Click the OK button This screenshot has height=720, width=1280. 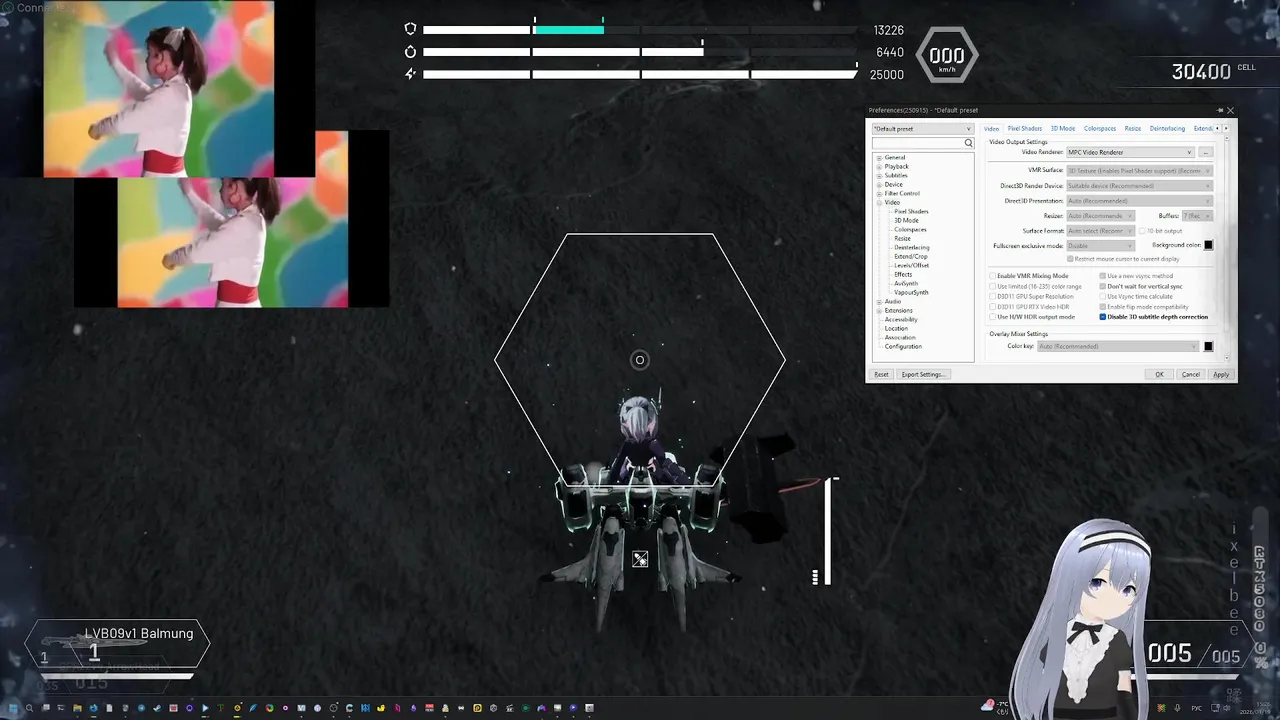point(1159,374)
